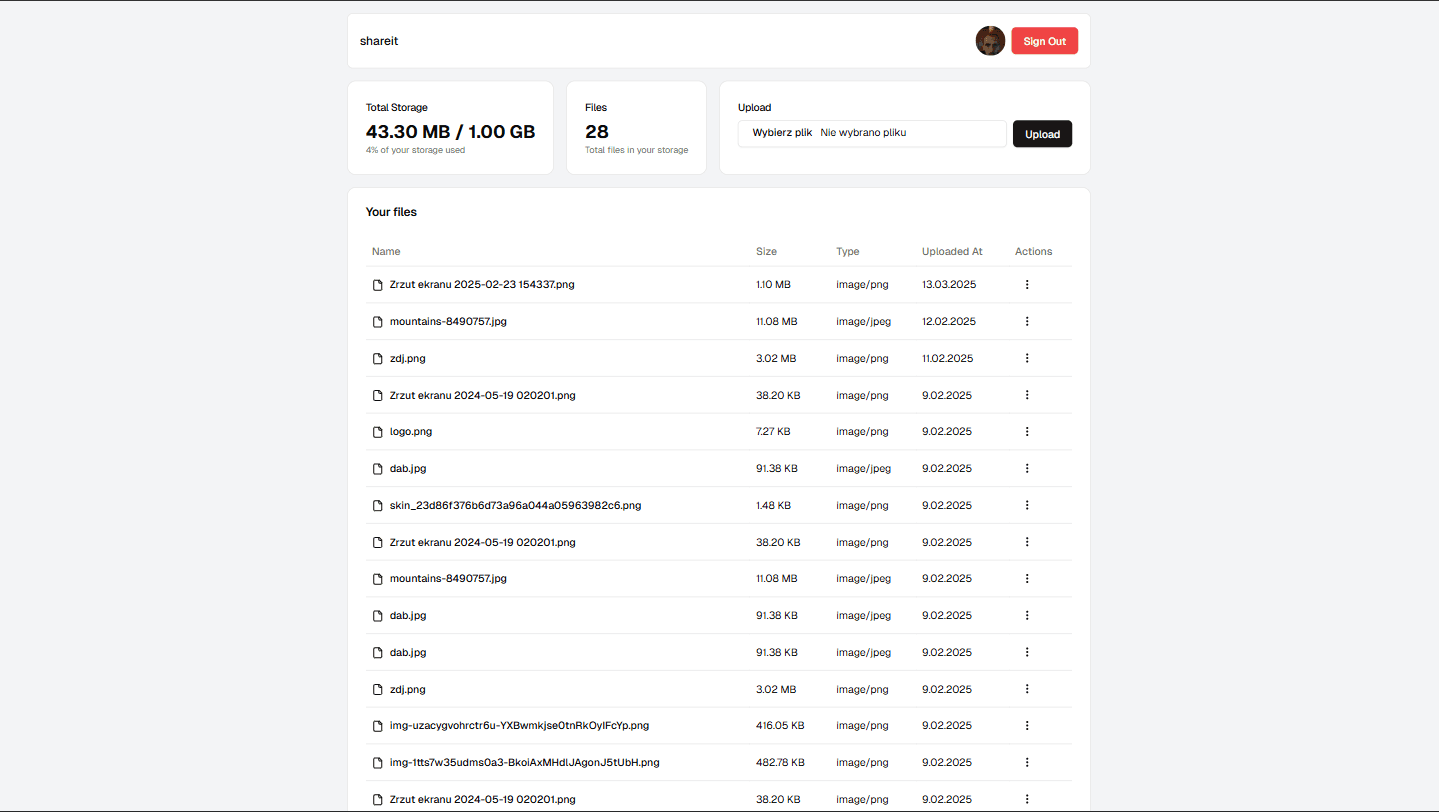Click the shareit logo text
This screenshot has height=812, width=1439.
pos(379,41)
